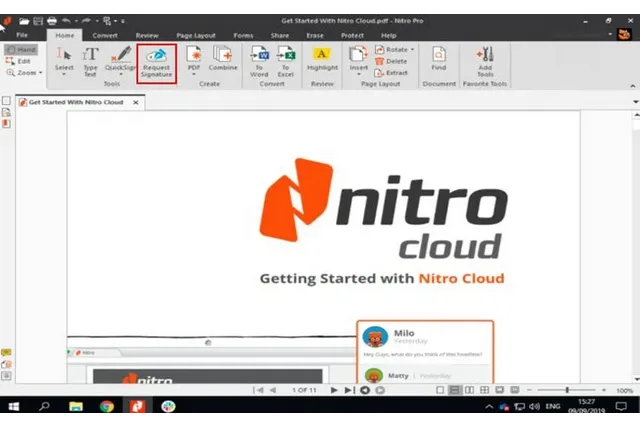Open the QuickSign tool
This screenshot has height=426, width=640.
pyautogui.click(x=122, y=62)
